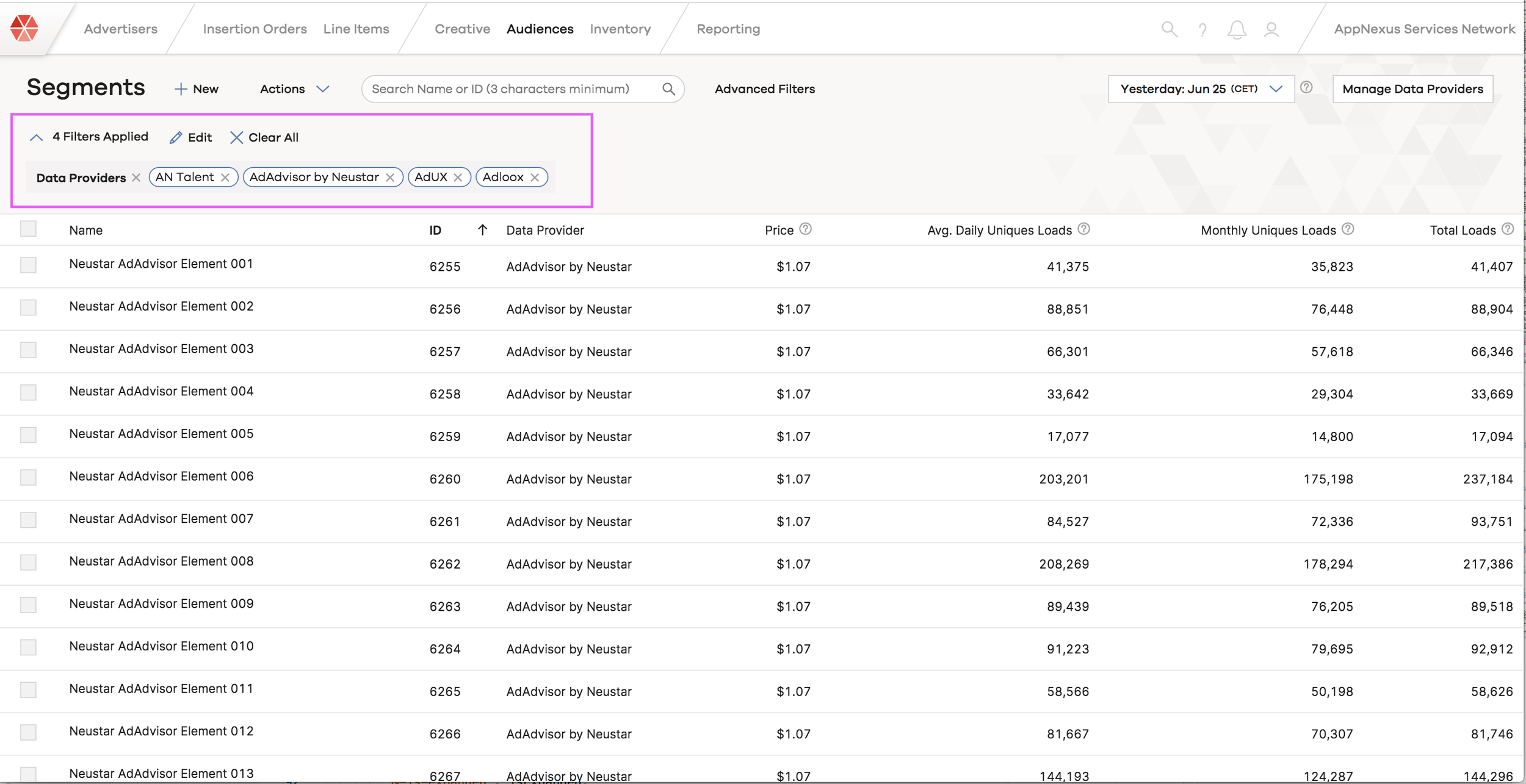The height and width of the screenshot is (784, 1526).
Task: Open notifications bell icon
Action: point(1237,29)
